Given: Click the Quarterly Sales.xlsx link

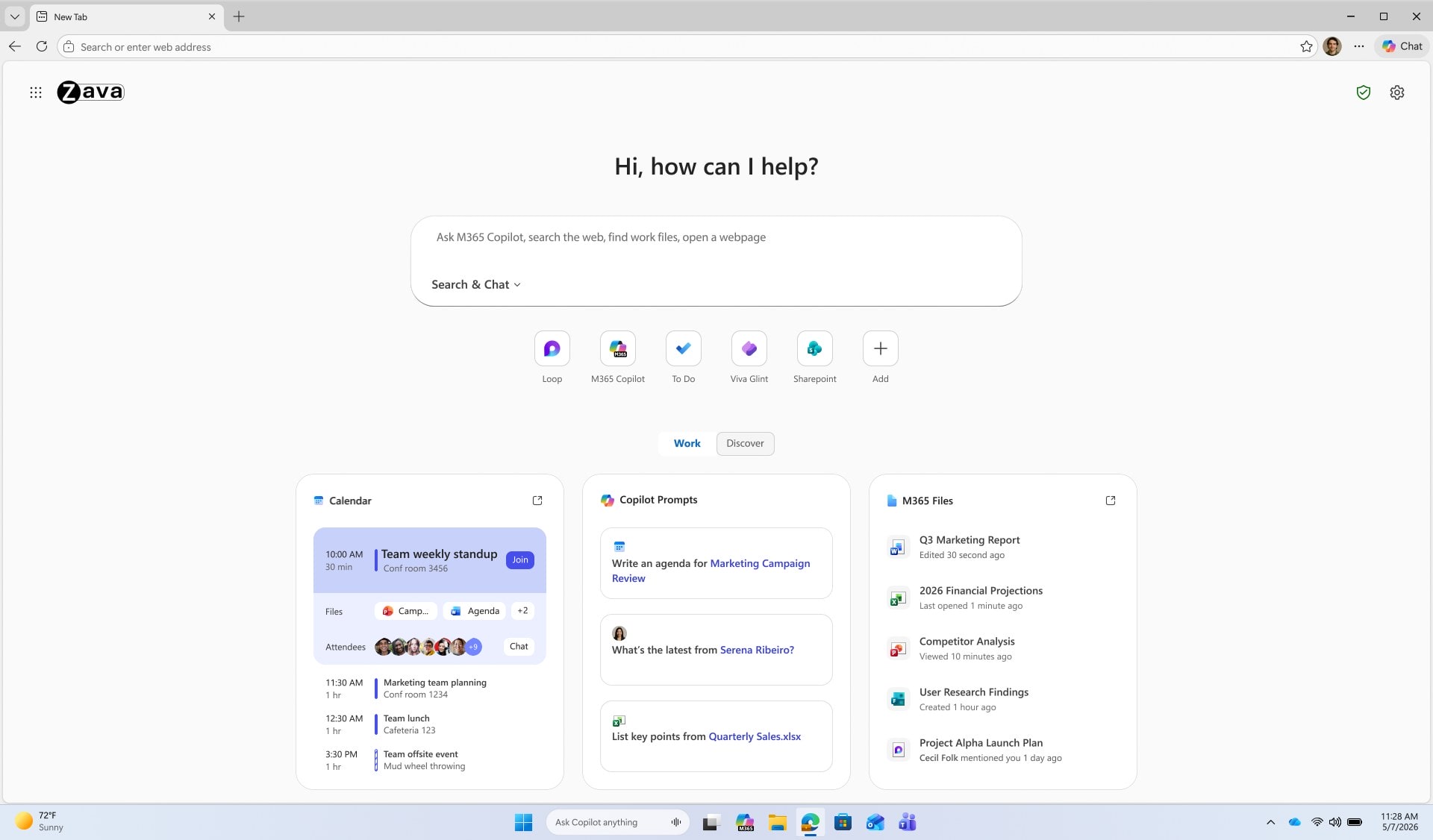Looking at the screenshot, I should 755,736.
